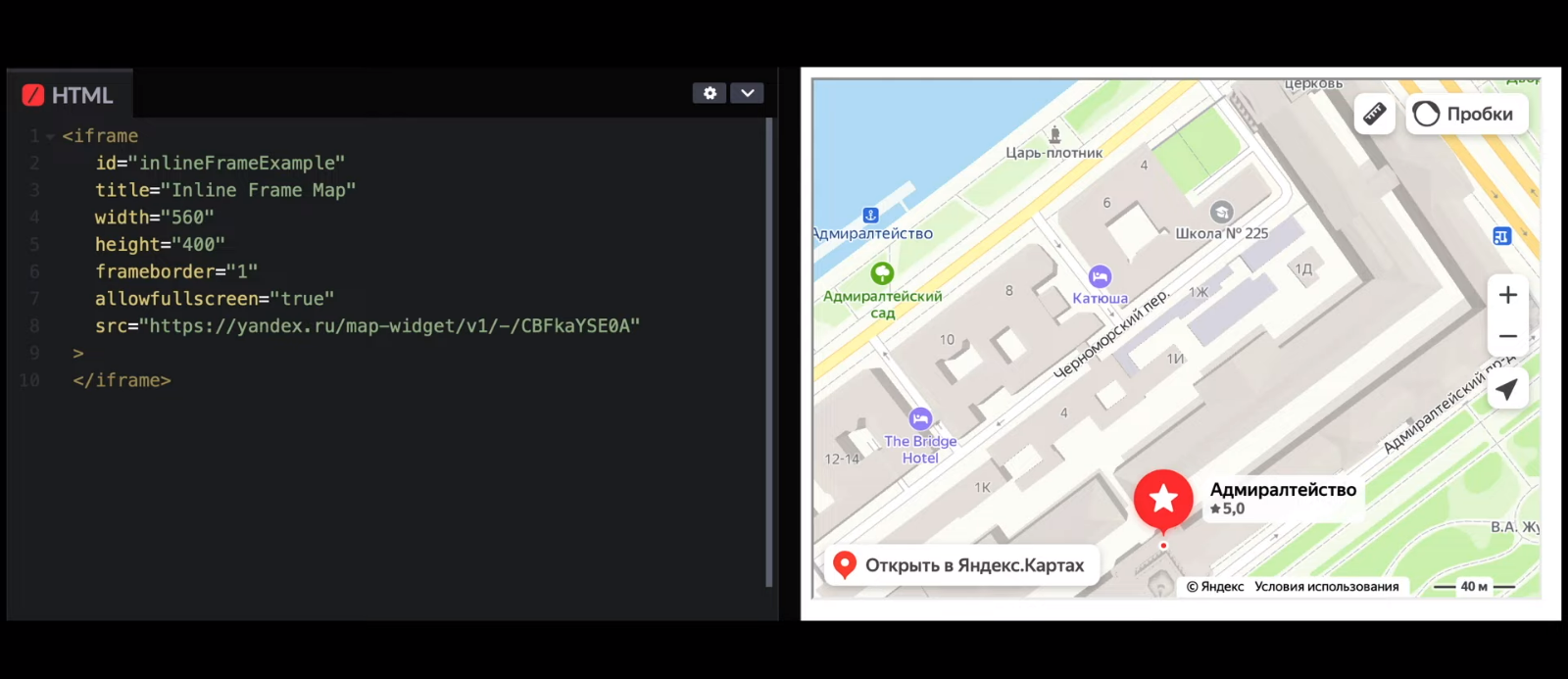Click the allowfullscreen="true" code line
Viewport: 1568px width, 679px height.
[x=215, y=299]
